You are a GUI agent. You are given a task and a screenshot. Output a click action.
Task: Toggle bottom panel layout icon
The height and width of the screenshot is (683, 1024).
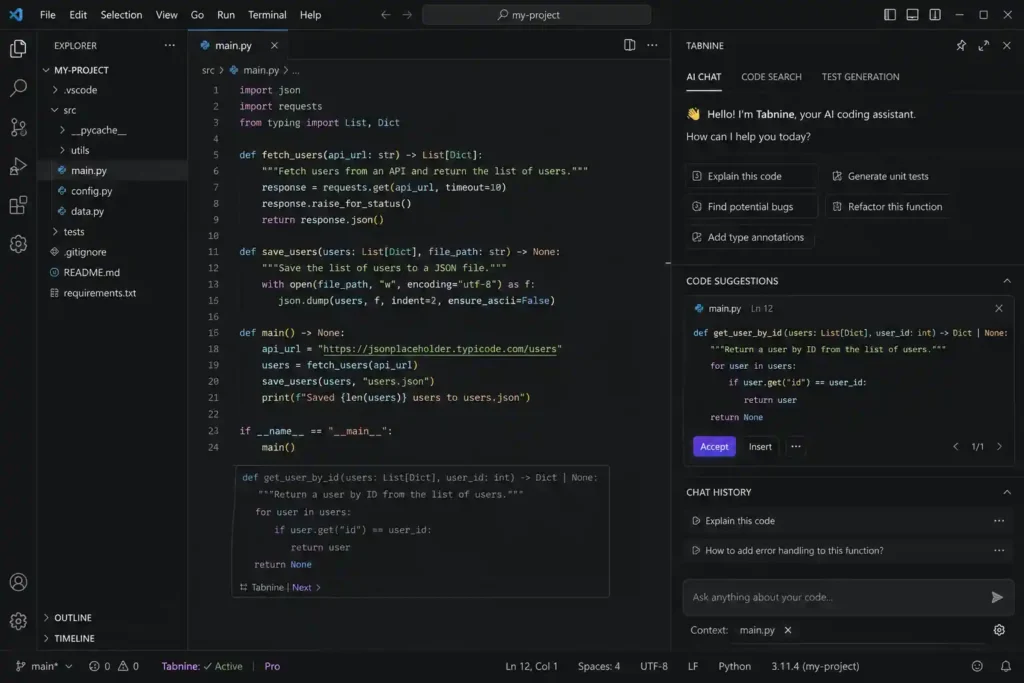pos(912,14)
